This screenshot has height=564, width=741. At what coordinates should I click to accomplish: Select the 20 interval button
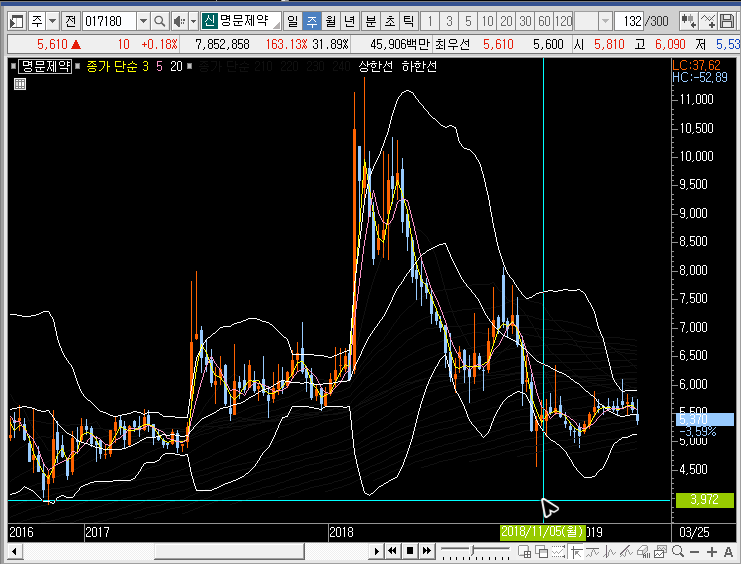pos(506,21)
